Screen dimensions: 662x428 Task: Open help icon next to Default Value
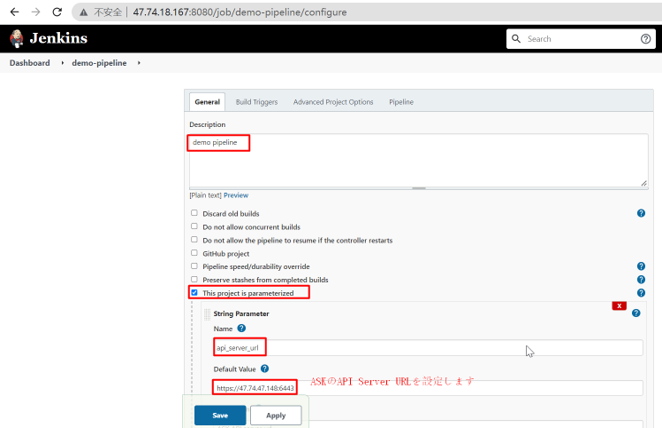pos(265,368)
